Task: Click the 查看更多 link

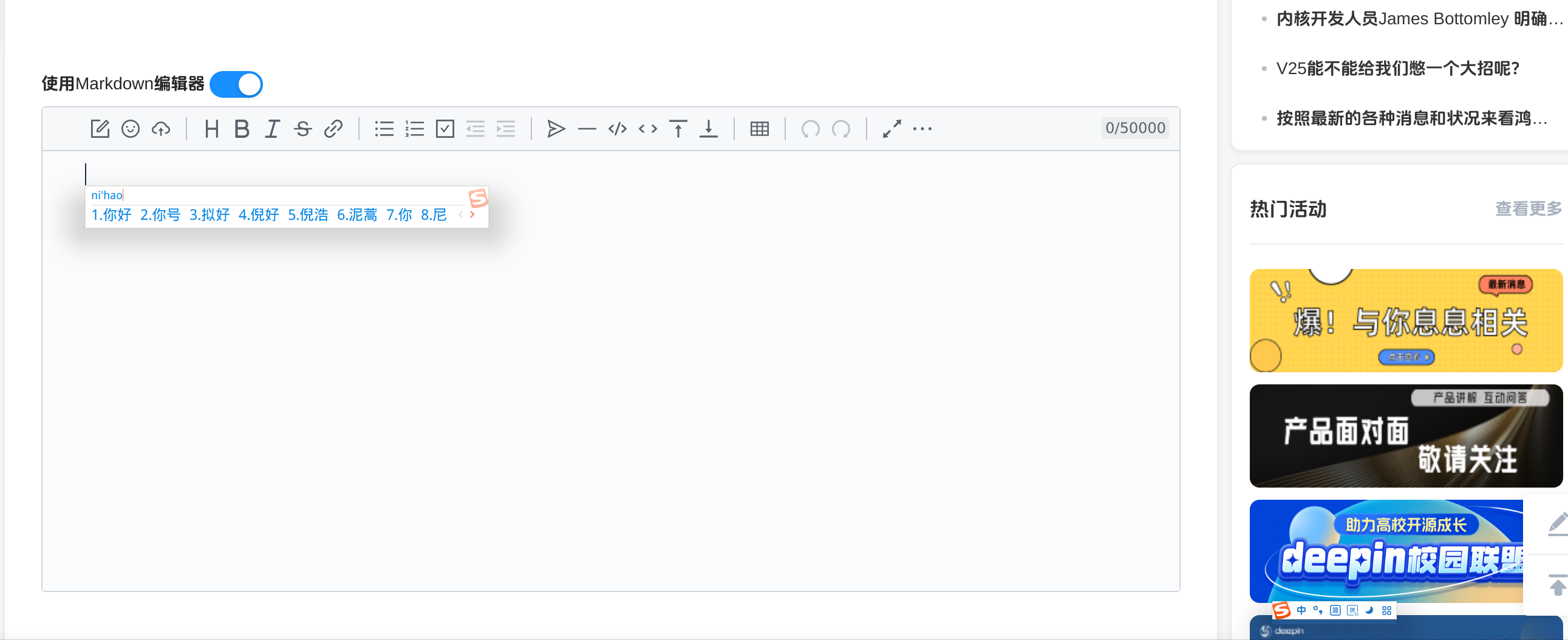Action: [1529, 209]
